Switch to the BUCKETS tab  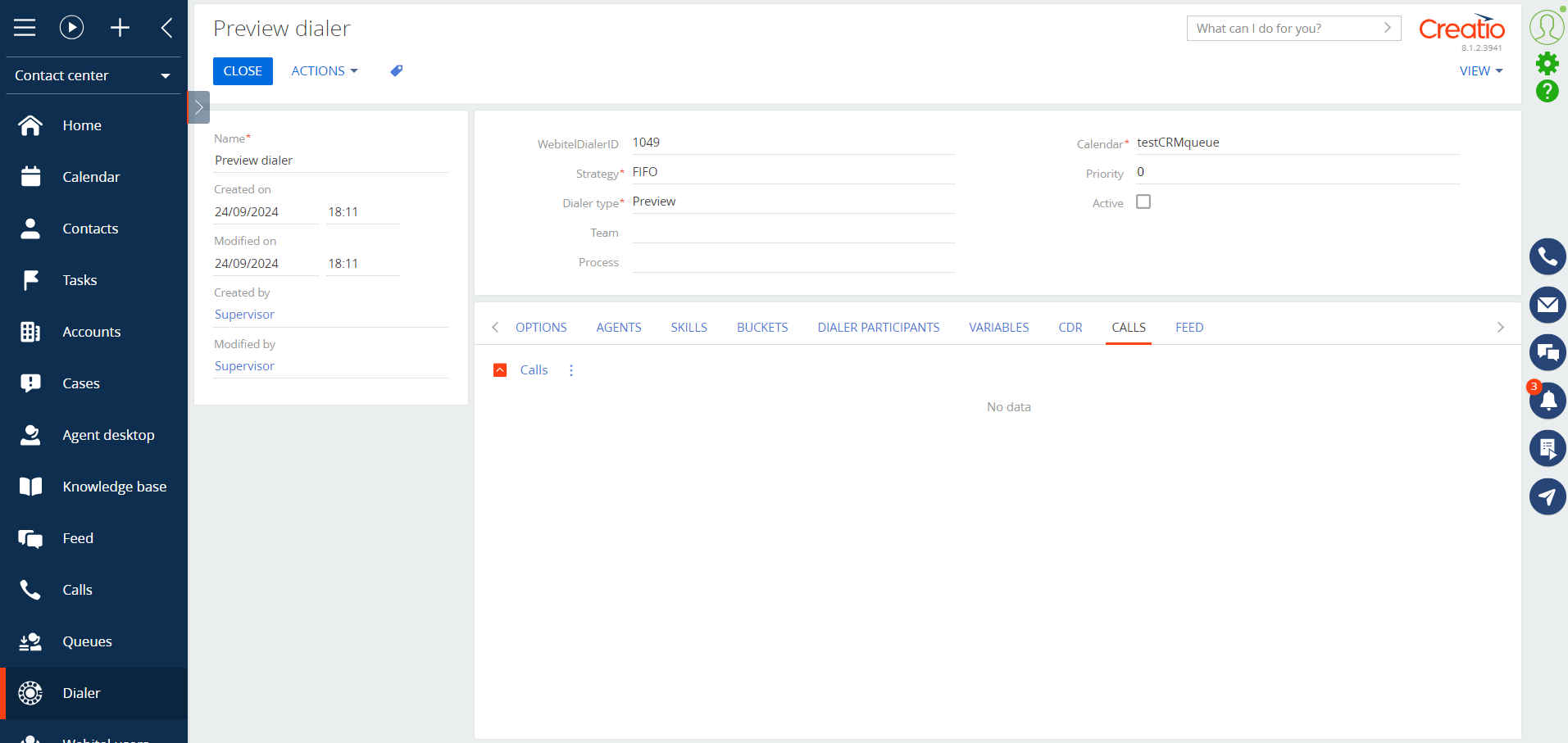(762, 328)
